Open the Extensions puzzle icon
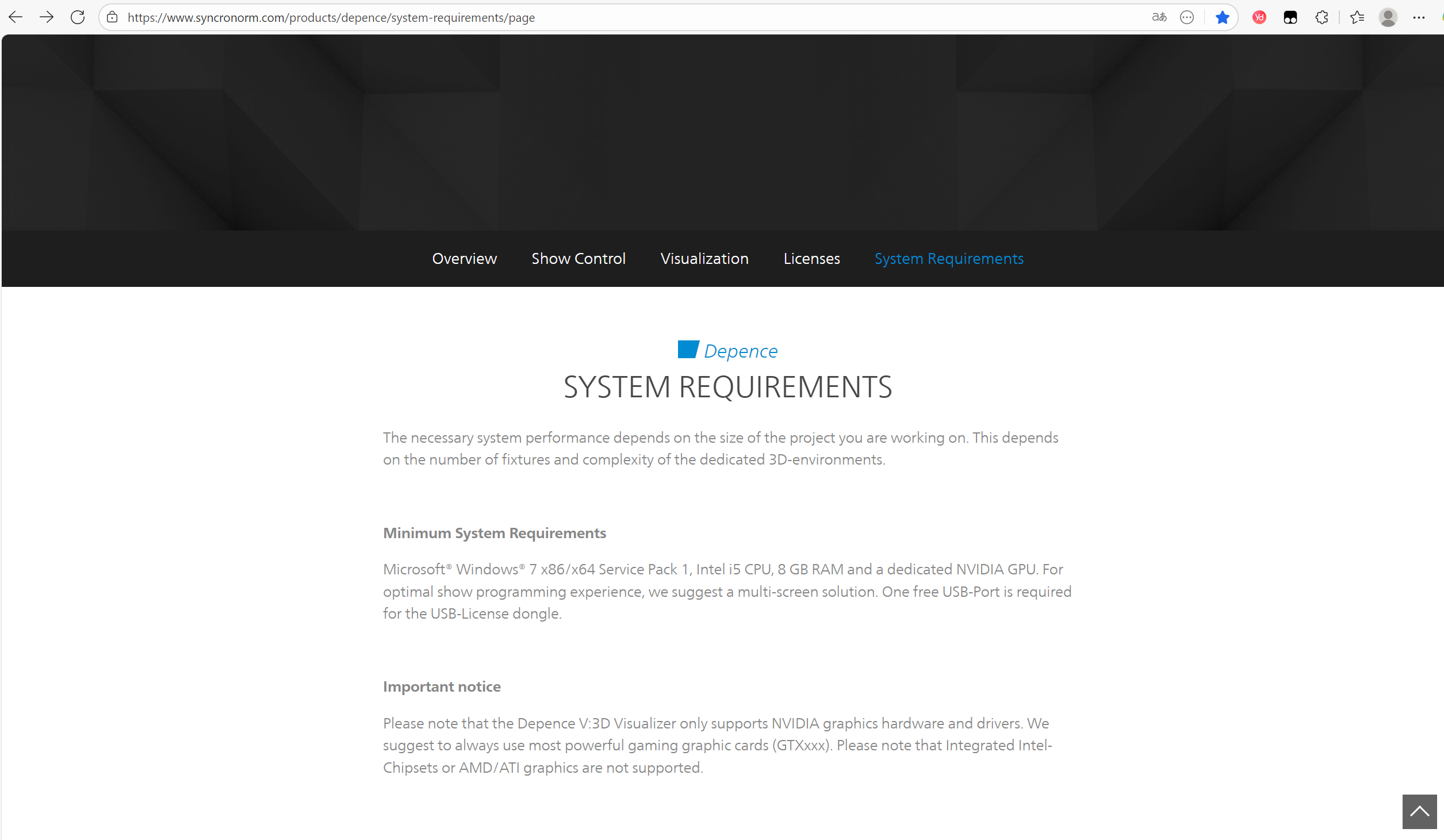Screen dimensions: 1444x840 click(x=1322, y=17)
